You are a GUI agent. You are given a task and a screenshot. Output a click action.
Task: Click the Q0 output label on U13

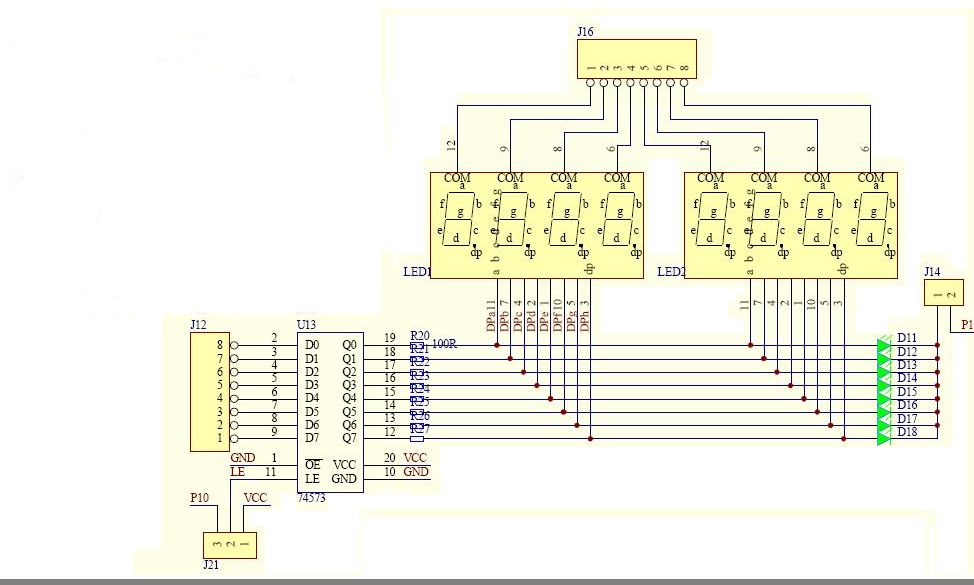pyautogui.click(x=348, y=345)
